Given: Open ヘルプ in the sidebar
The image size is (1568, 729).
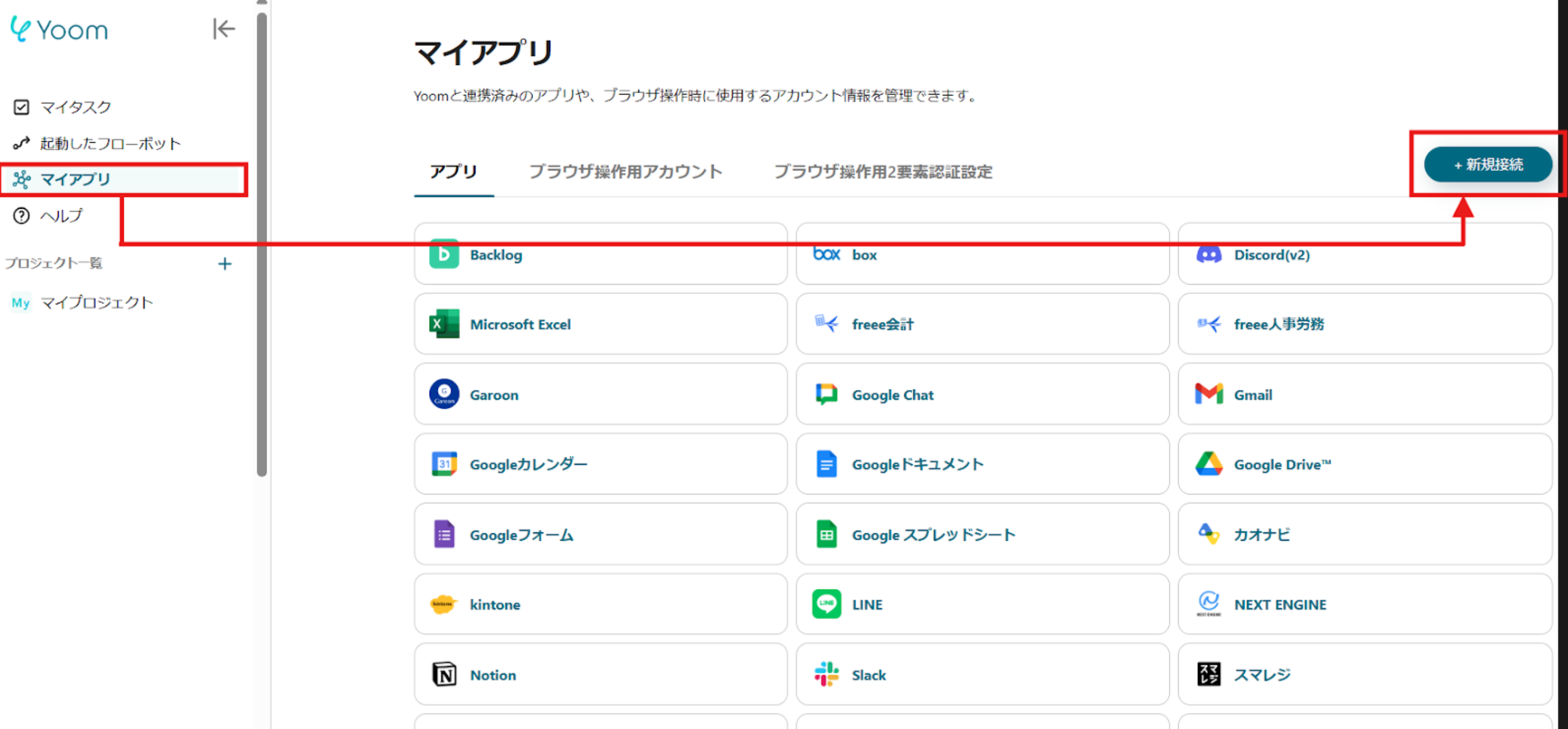Looking at the screenshot, I should (61, 216).
